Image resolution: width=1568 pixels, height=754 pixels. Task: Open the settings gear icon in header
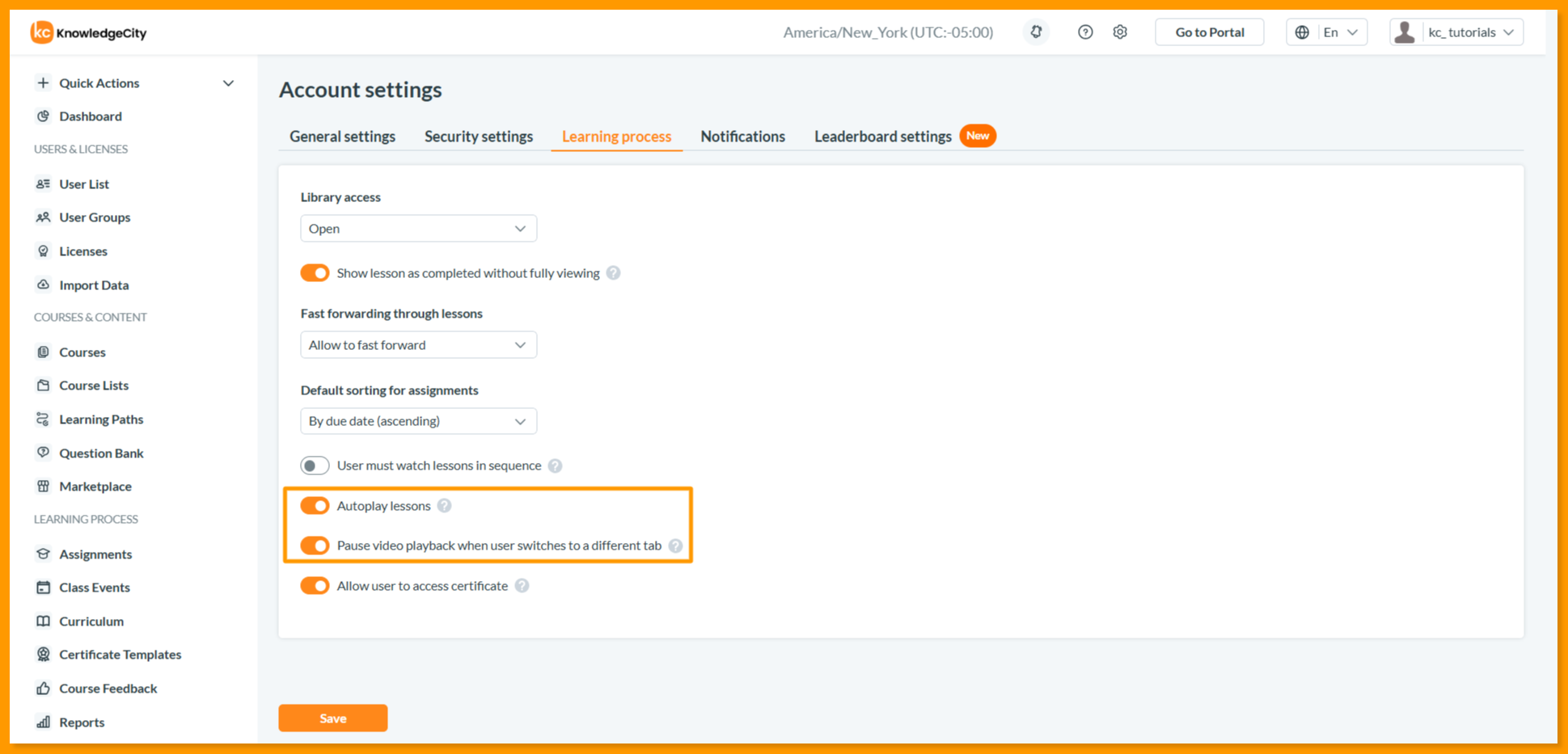pyautogui.click(x=1120, y=32)
